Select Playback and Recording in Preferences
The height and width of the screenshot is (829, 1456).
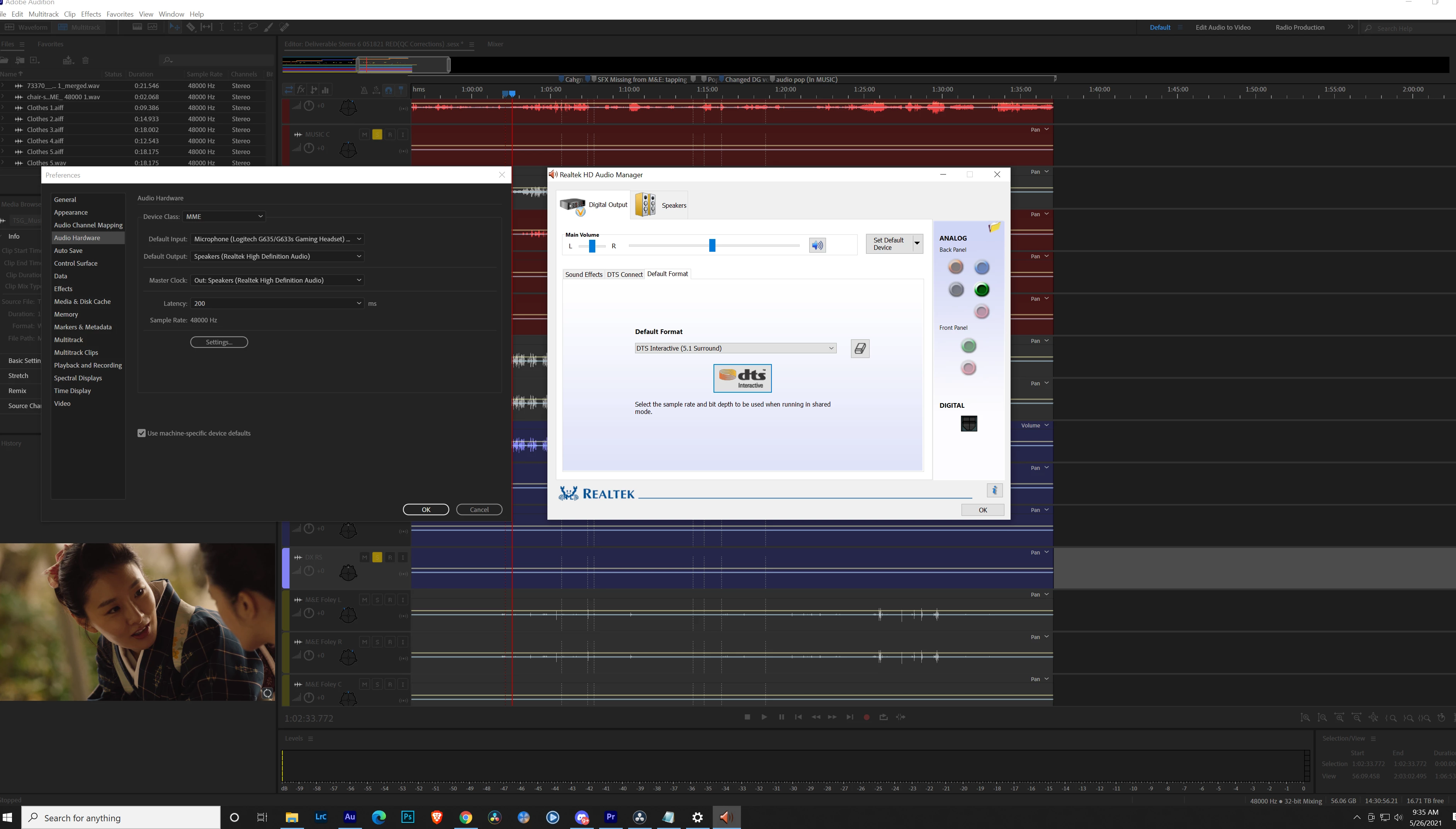[x=88, y=366]
